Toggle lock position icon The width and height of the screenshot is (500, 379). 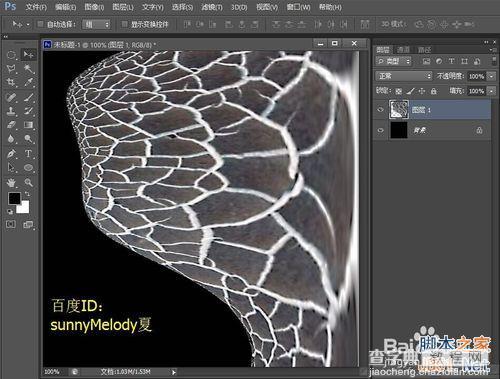422,91
